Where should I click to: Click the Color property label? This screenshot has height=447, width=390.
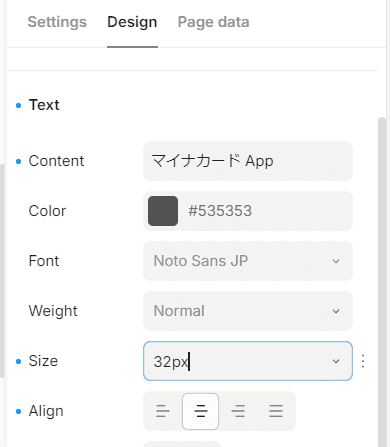point(47,211)
